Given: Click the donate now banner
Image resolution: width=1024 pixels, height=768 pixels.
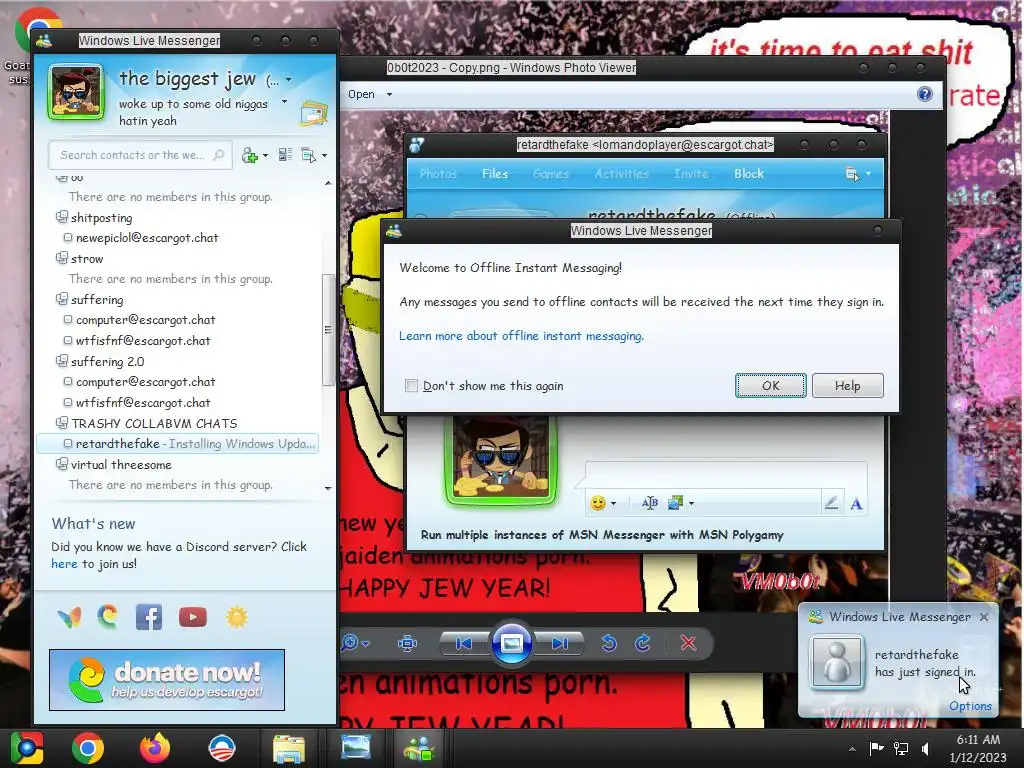Looking at the screenshot, I should click(x=167, y=680).
